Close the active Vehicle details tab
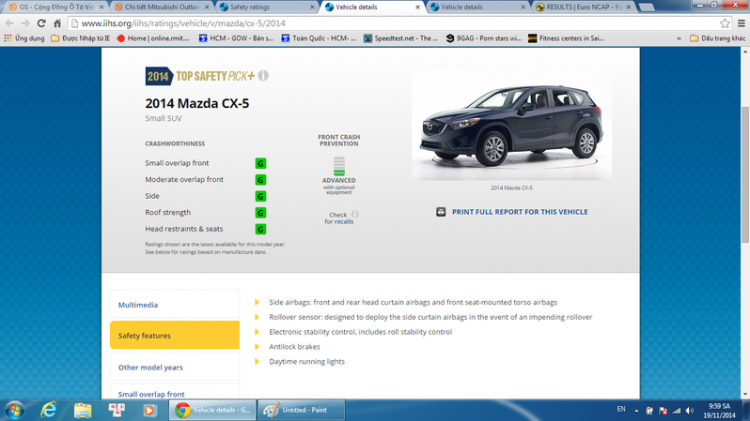The height and width of the screenshot is (421, 750). [418, 7]
